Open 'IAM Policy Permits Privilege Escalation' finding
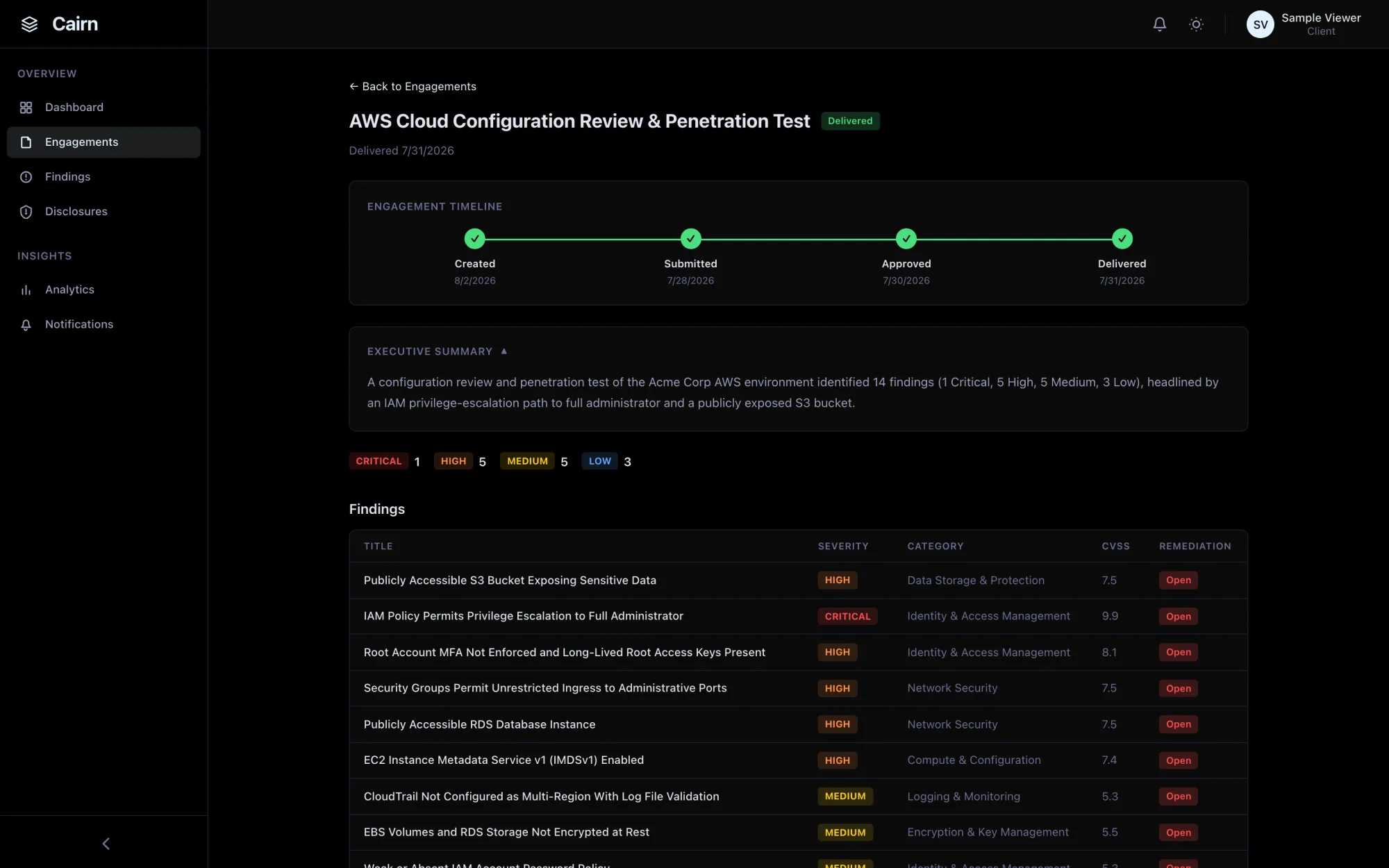The image size is (1389, 868). click(524, 616)
